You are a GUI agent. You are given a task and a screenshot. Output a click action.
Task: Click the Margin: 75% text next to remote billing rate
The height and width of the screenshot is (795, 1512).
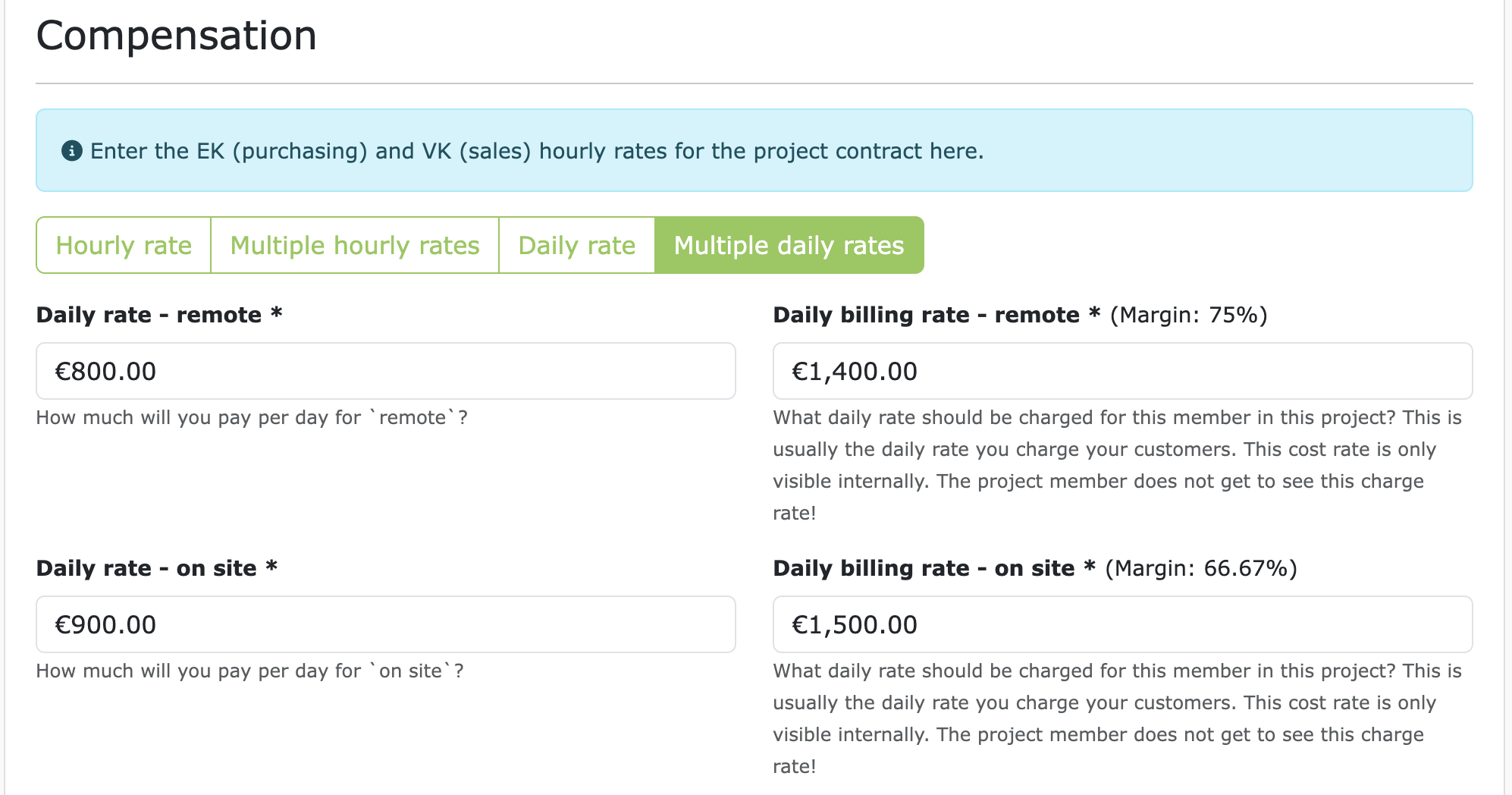1187,315
